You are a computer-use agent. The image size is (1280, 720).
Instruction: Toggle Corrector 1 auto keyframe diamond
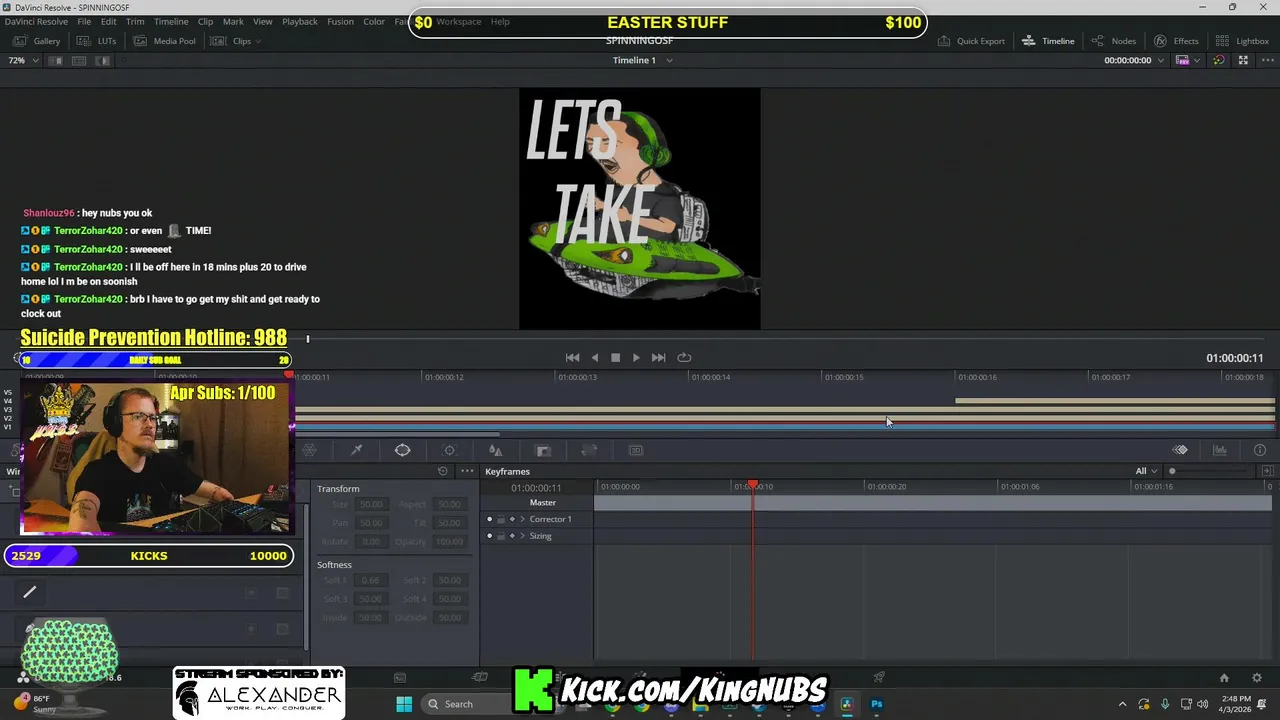[x=512, y=519]
